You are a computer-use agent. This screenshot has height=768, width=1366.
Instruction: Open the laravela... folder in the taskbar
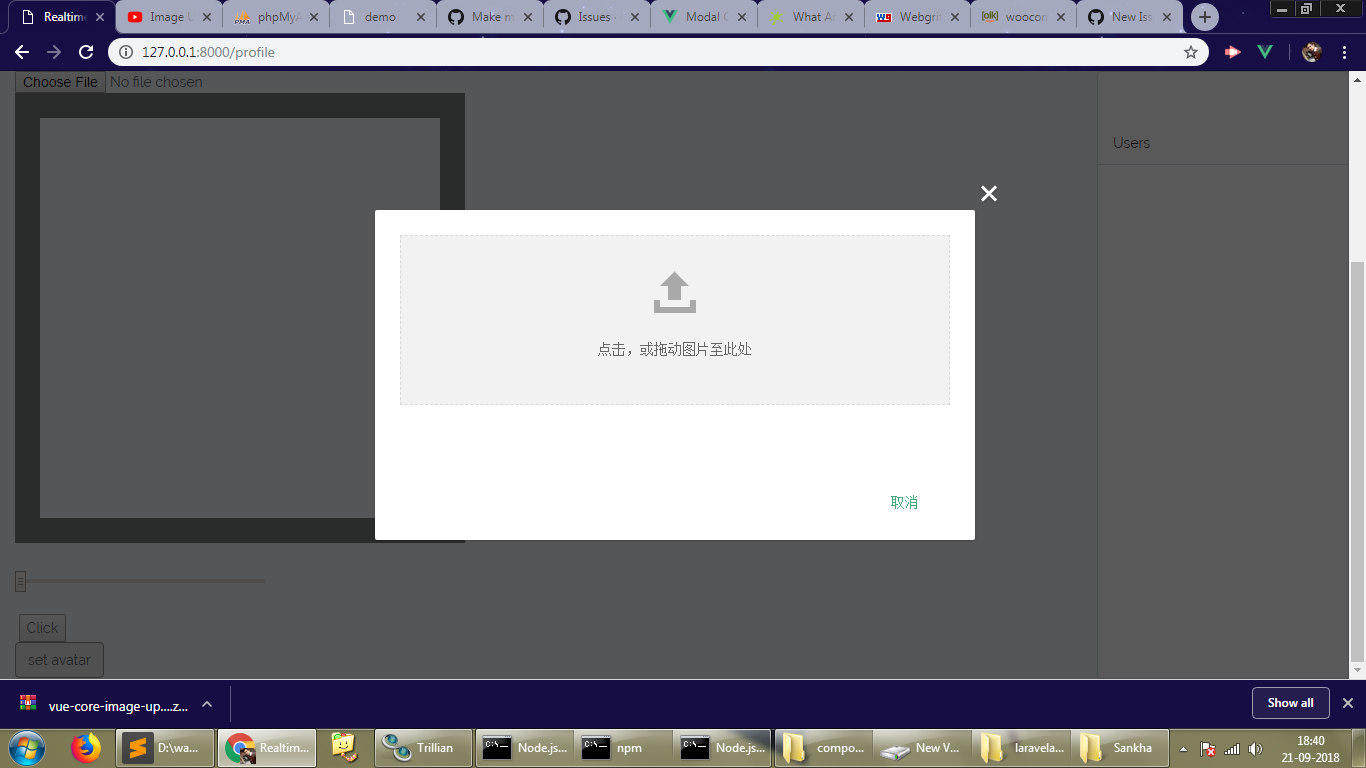(1022, 747)
